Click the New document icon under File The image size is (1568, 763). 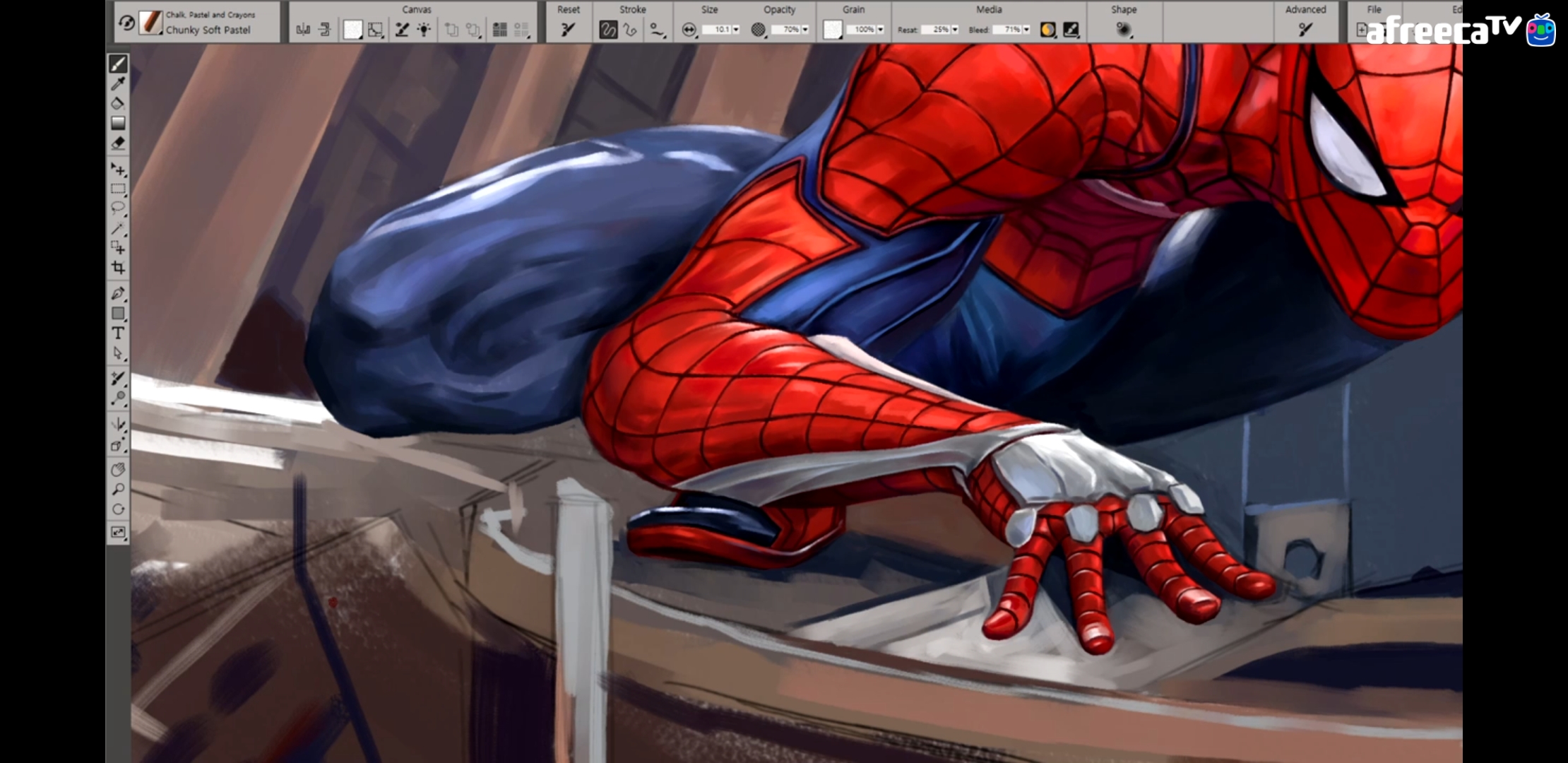coord(1361,30)
